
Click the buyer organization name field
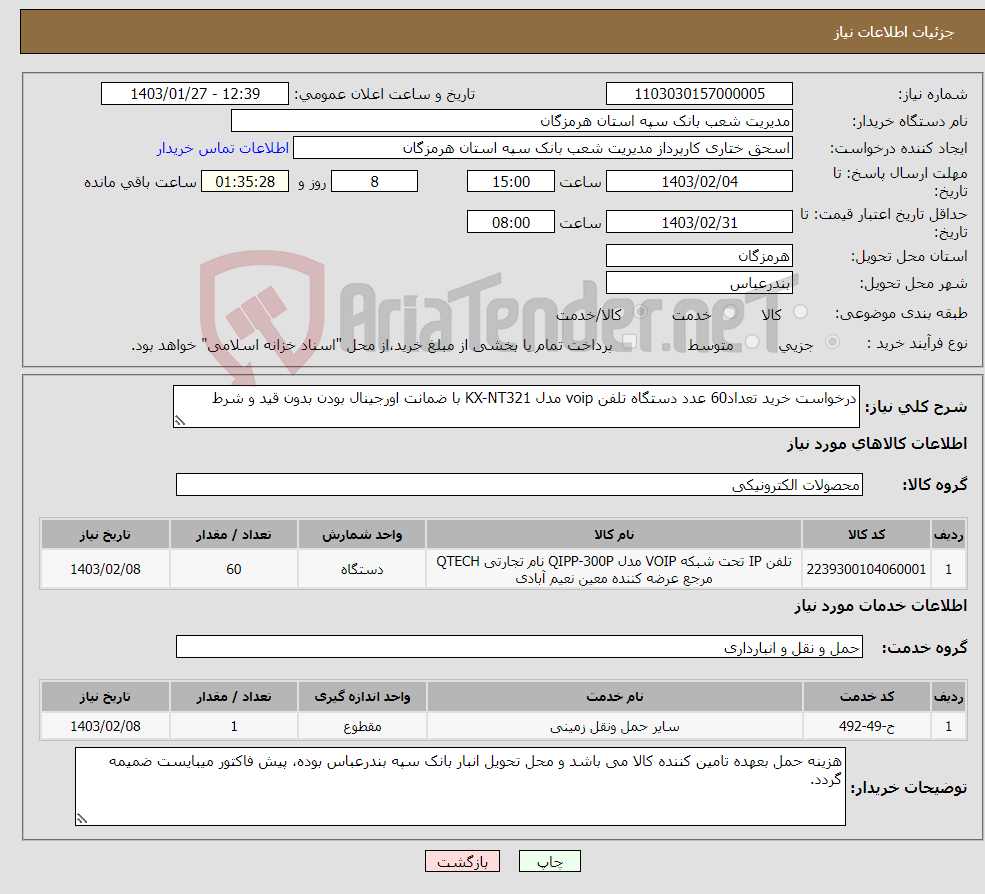click(512, 121)
